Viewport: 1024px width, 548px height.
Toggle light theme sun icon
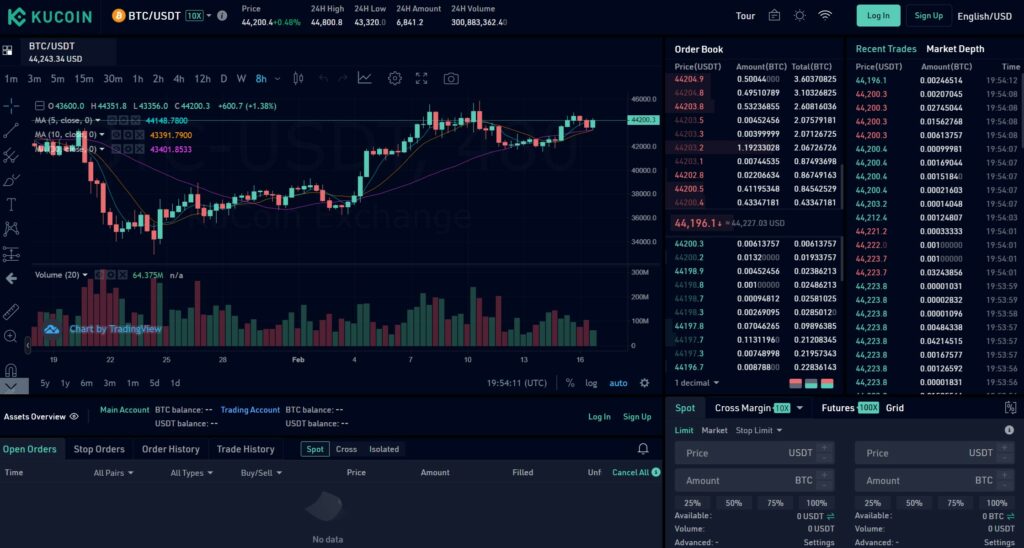click(x=799, y=16)
